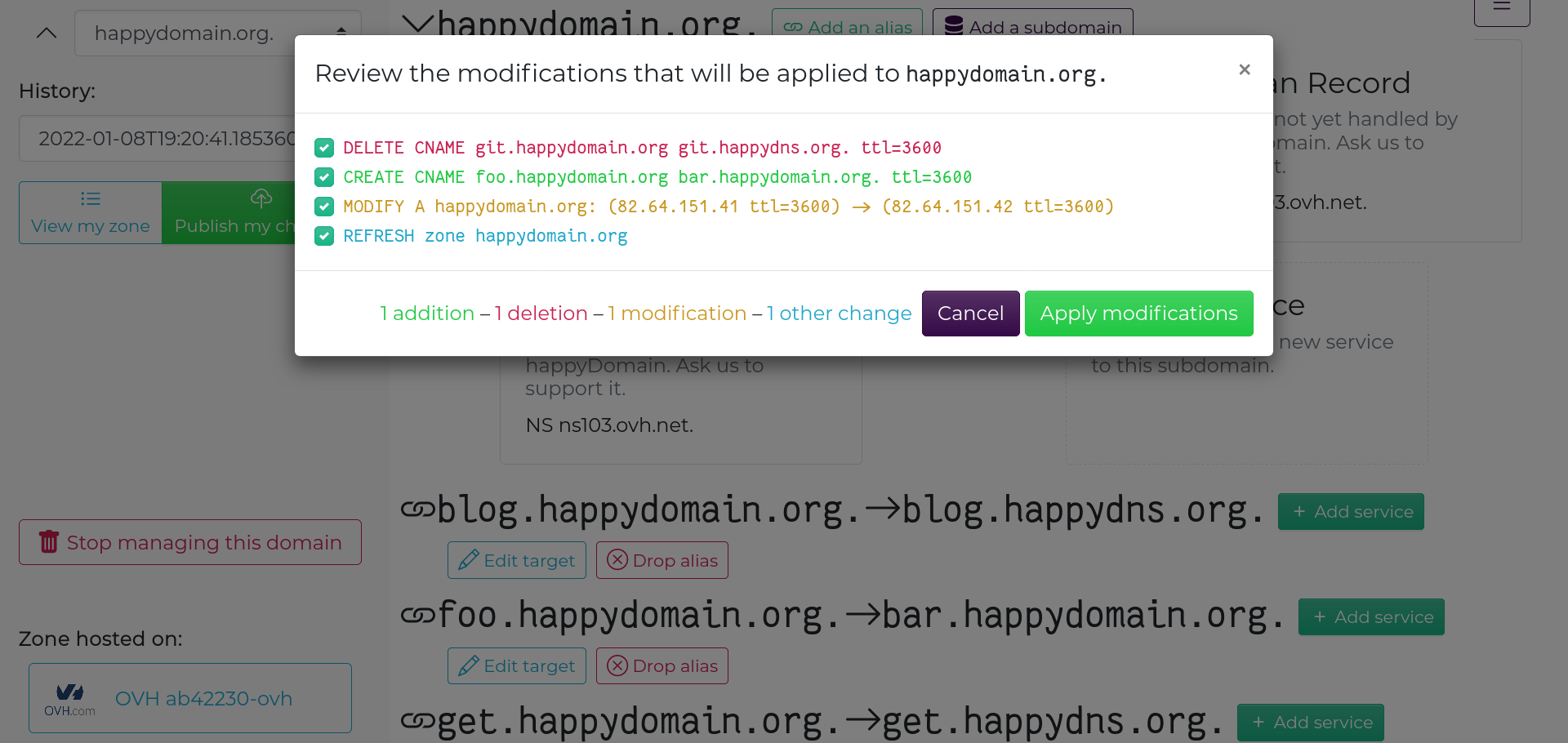Collapse the happydomain.org zone chevron
This screenshot has height=743, width=1568.
pos(417,24)
